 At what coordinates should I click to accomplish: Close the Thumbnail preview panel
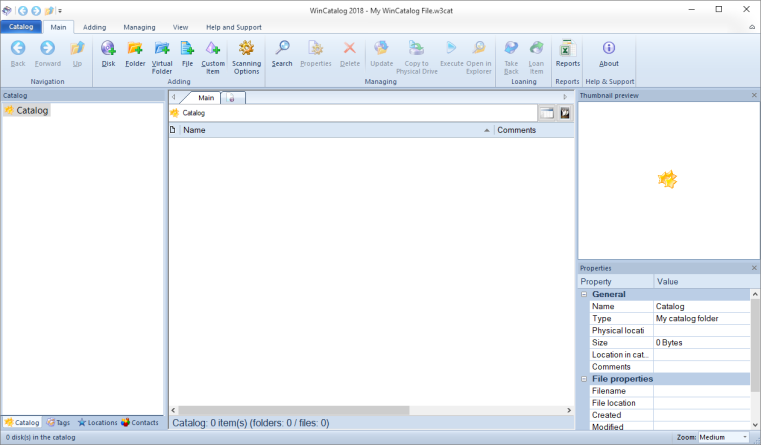[x=754, y=95]
